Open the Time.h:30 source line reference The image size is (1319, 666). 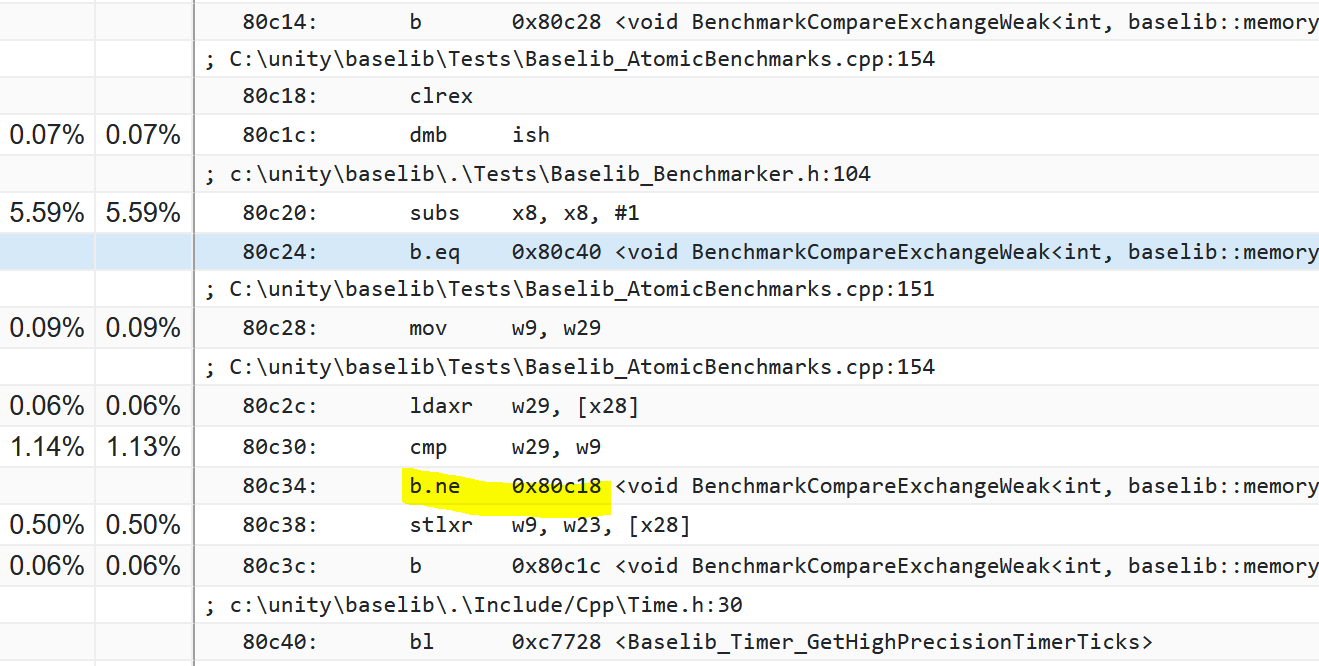point(475,605)
